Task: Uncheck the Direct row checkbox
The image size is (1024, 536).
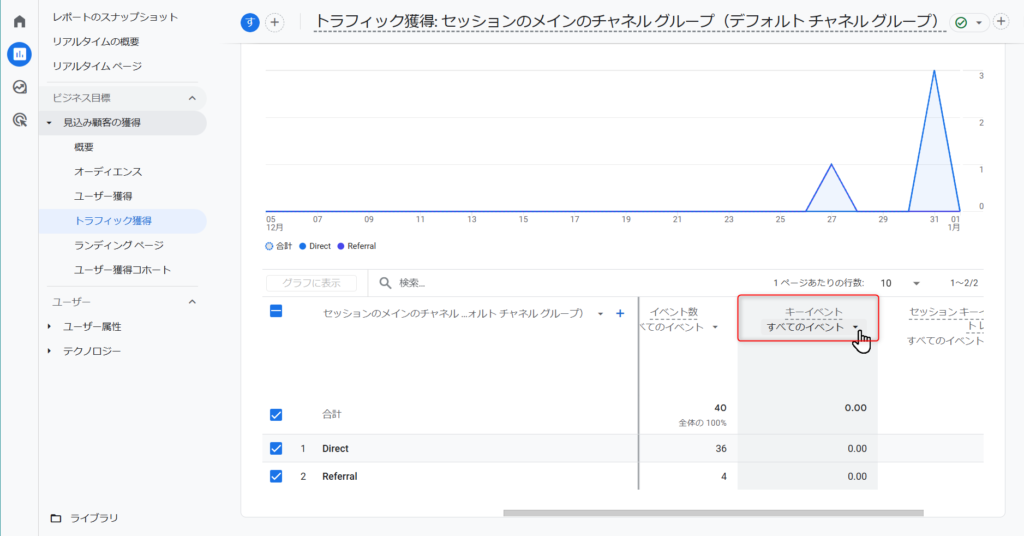Action: (x=276, y=449)
